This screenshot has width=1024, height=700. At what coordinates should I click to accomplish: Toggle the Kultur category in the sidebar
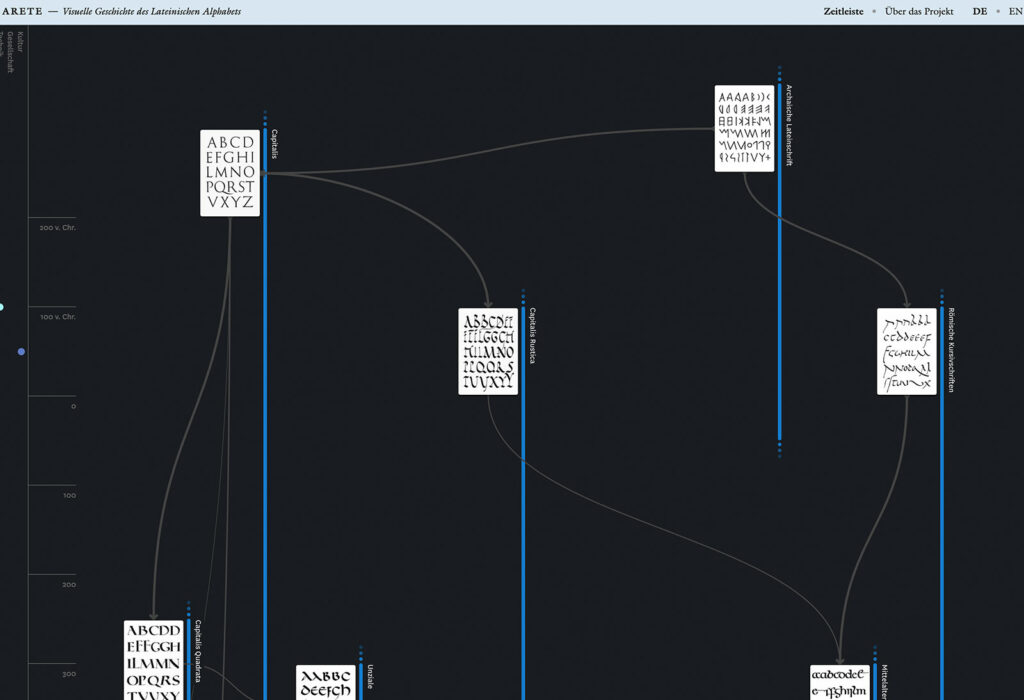20,40
